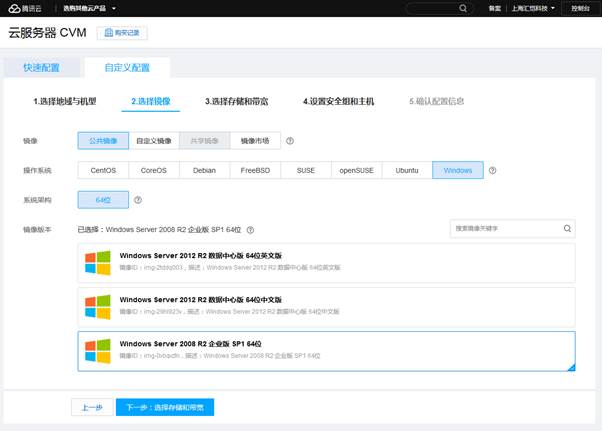Screen dimensions: 602x431
Task: Click help icon beside the Windows option
Action: [493, 171]
